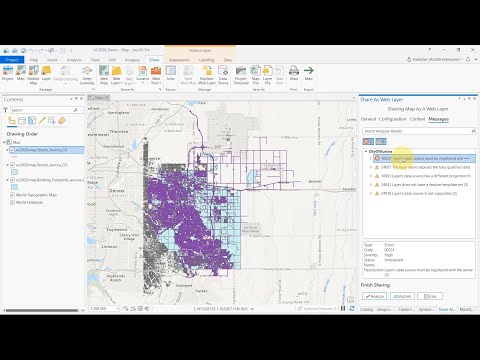Open the Analysis ribbon tab
Screen dimensions: 480x360
pos(74,60)
